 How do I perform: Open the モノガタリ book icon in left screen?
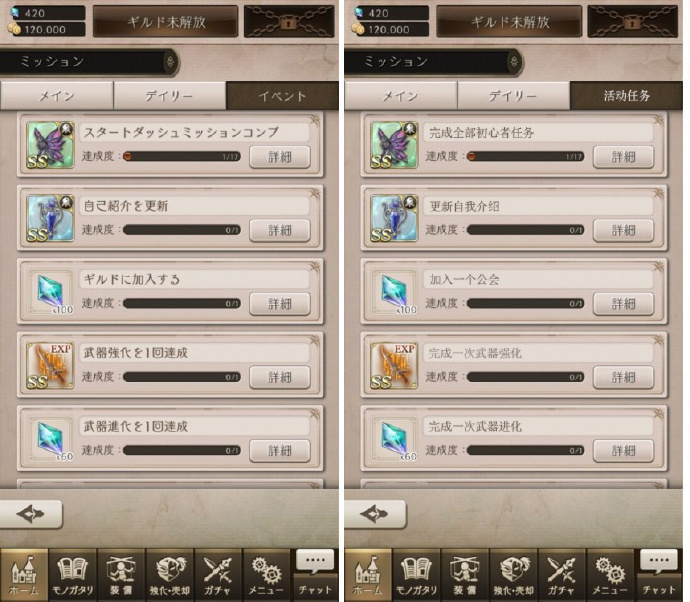(x=73, y=574)
